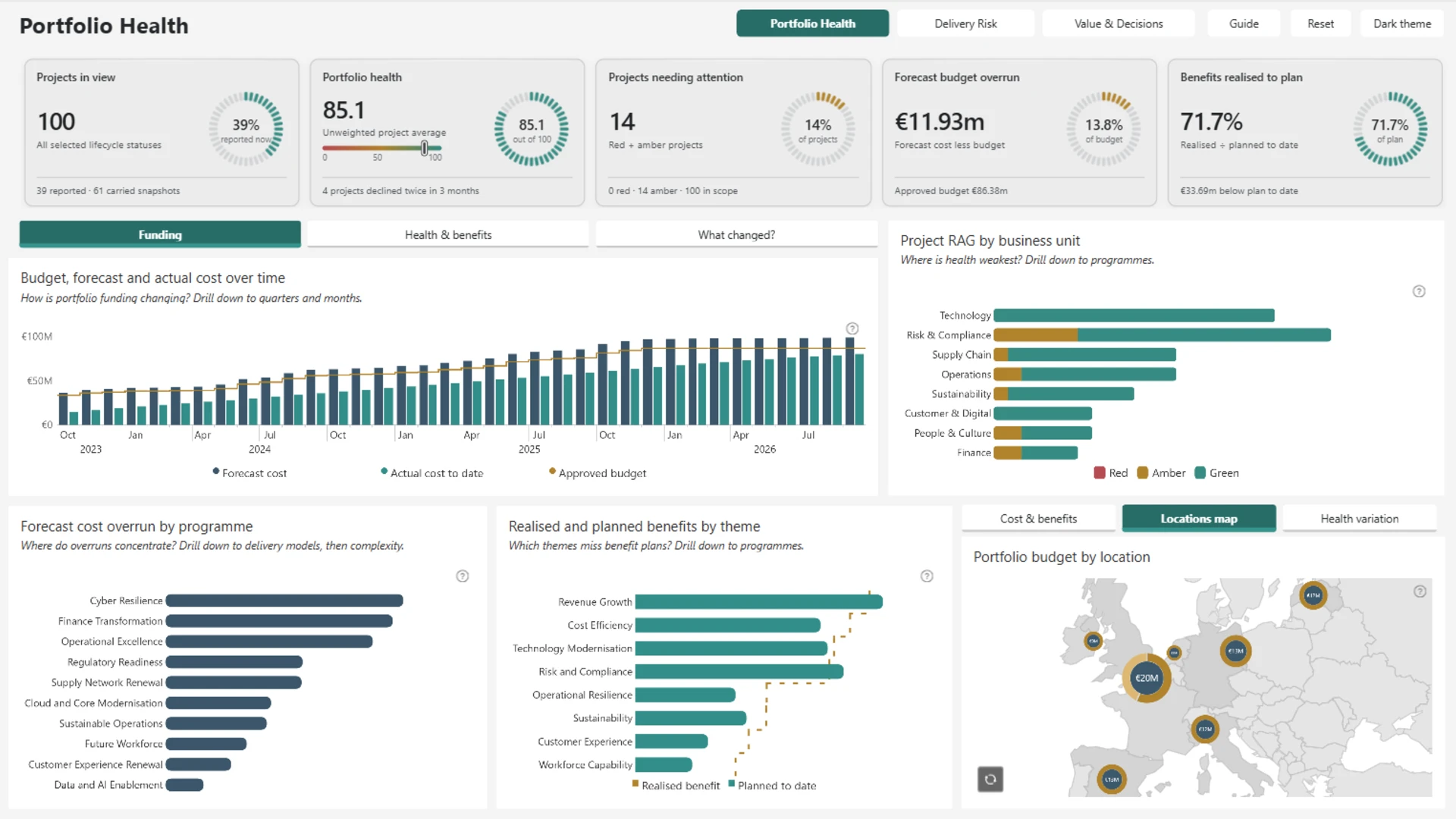
Task: Select the Finance Transformation bar
Action: [279, 621]
